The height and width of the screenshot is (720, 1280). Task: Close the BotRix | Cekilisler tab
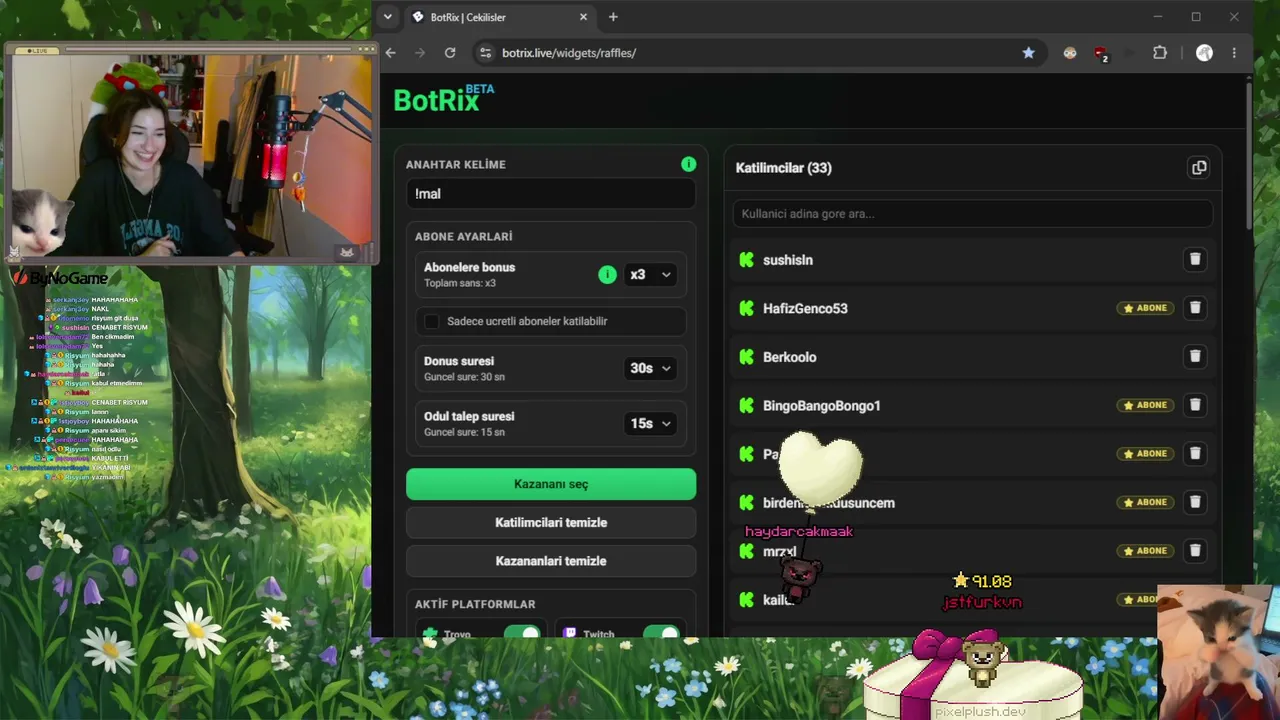click(584, 17)
